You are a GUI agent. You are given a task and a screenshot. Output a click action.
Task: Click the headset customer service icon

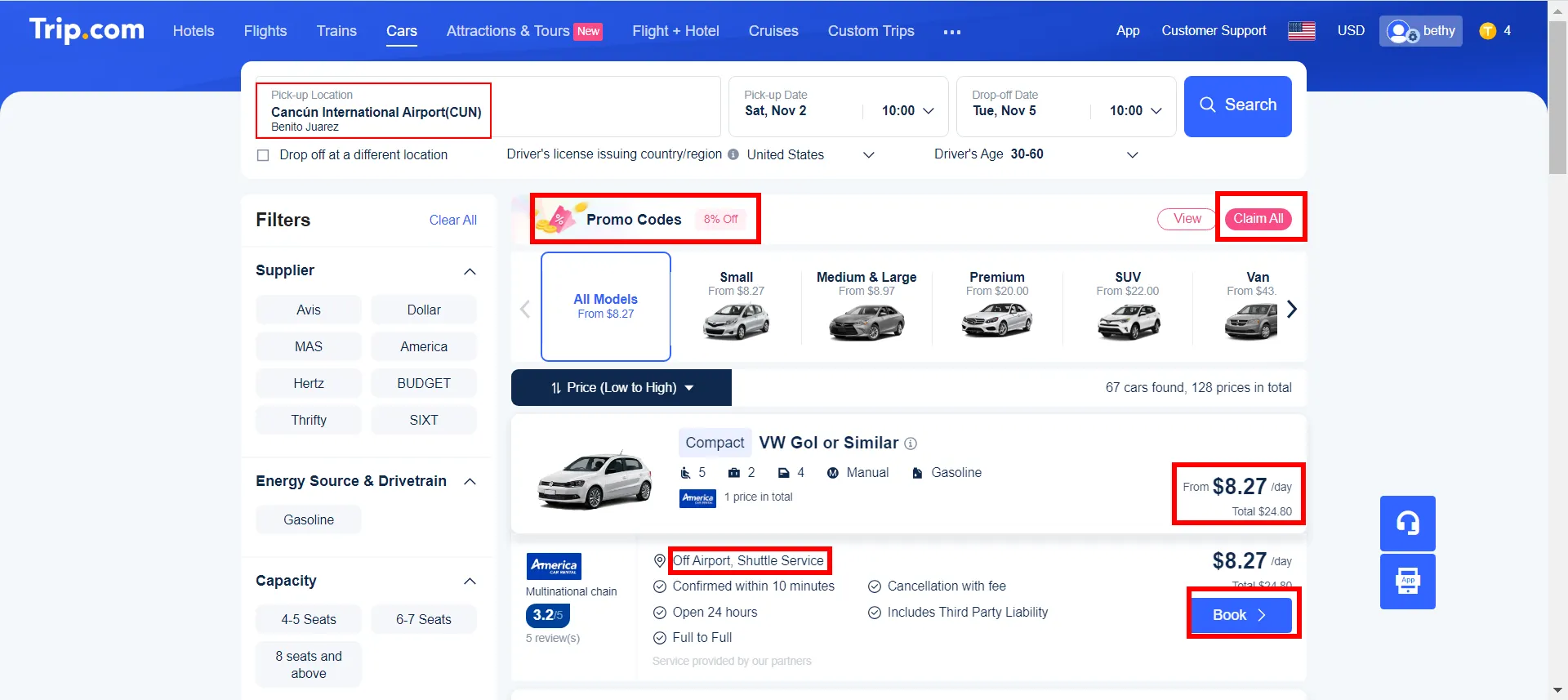1407,523
